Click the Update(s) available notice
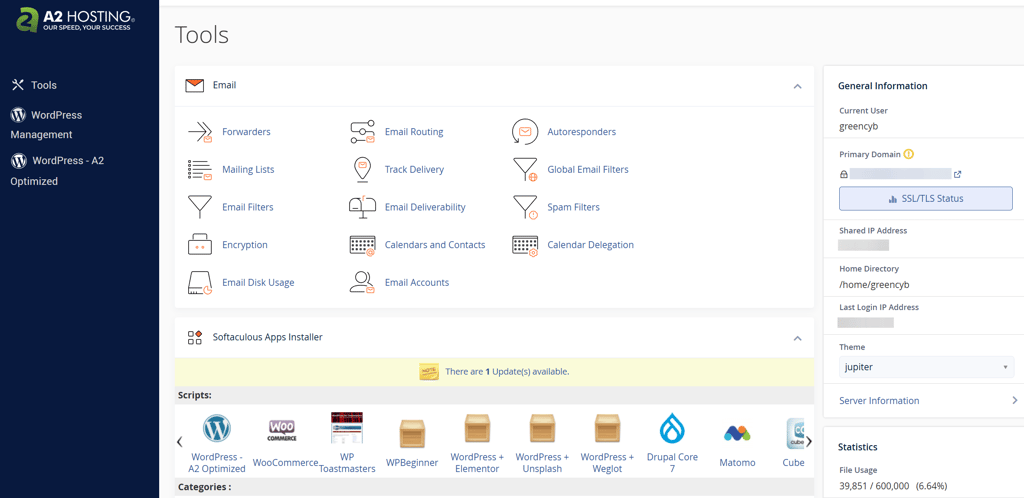 pyautogui.click(x=507, y=371)
